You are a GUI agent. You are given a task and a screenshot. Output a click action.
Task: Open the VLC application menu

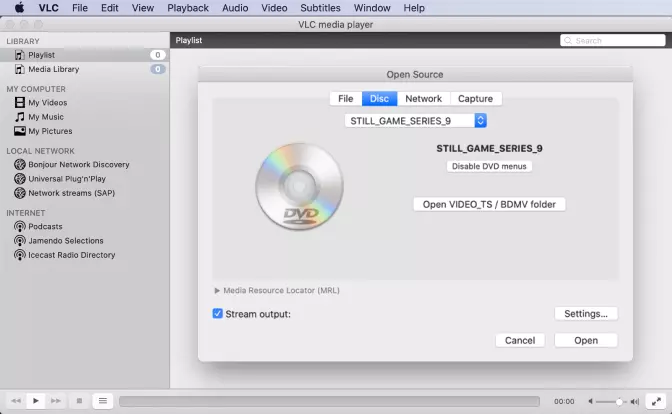click(x=48, y=8)
